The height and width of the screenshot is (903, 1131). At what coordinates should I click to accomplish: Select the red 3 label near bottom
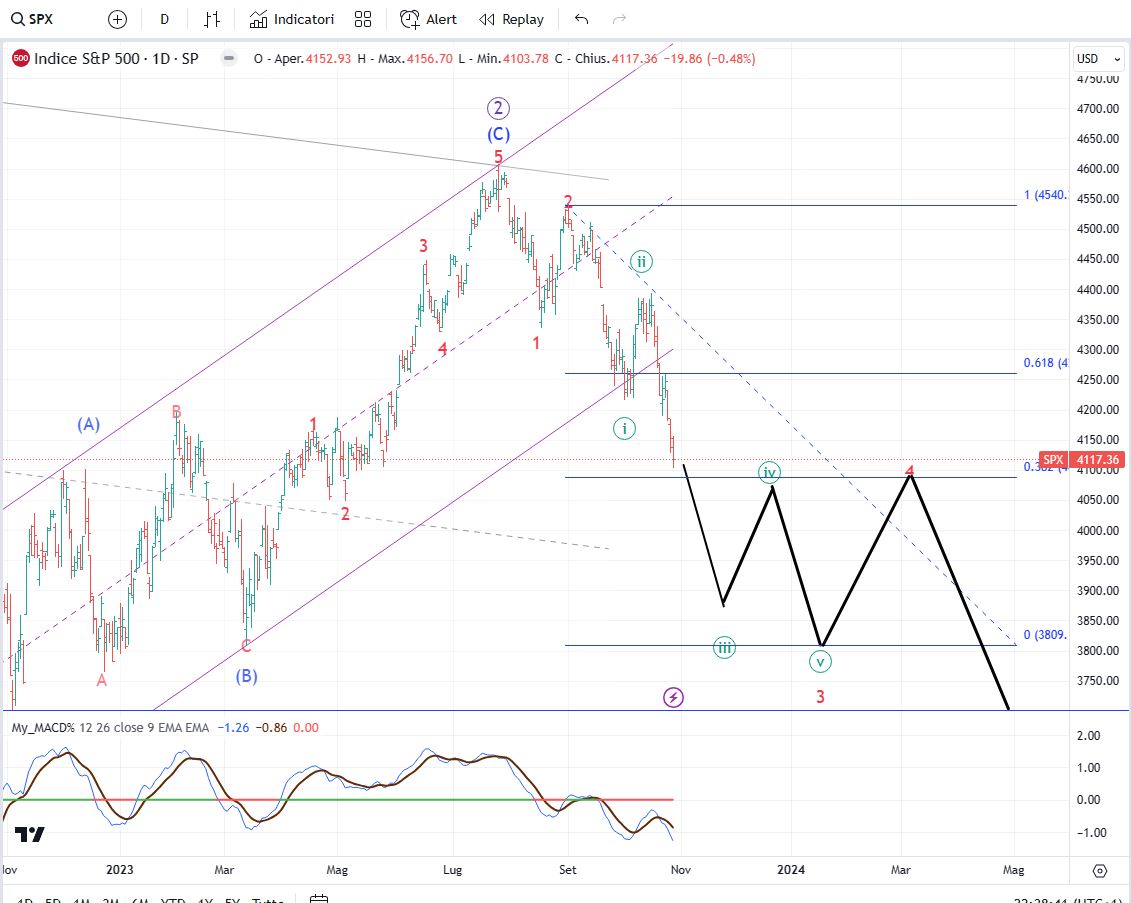pyautogui.click(x=820, y=697)
